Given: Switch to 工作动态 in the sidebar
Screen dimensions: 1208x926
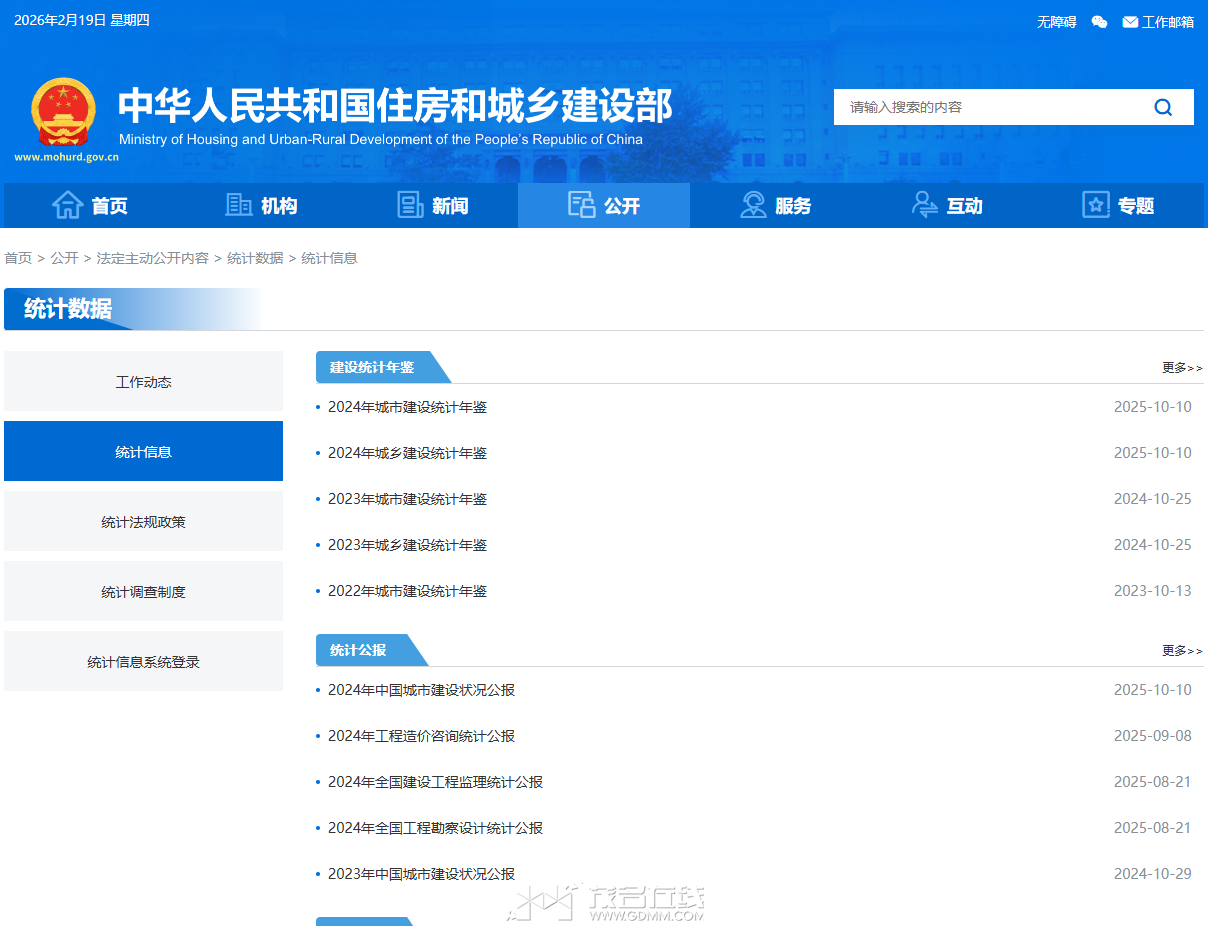Looking at the screenshot, I should [x=143, y=381].
